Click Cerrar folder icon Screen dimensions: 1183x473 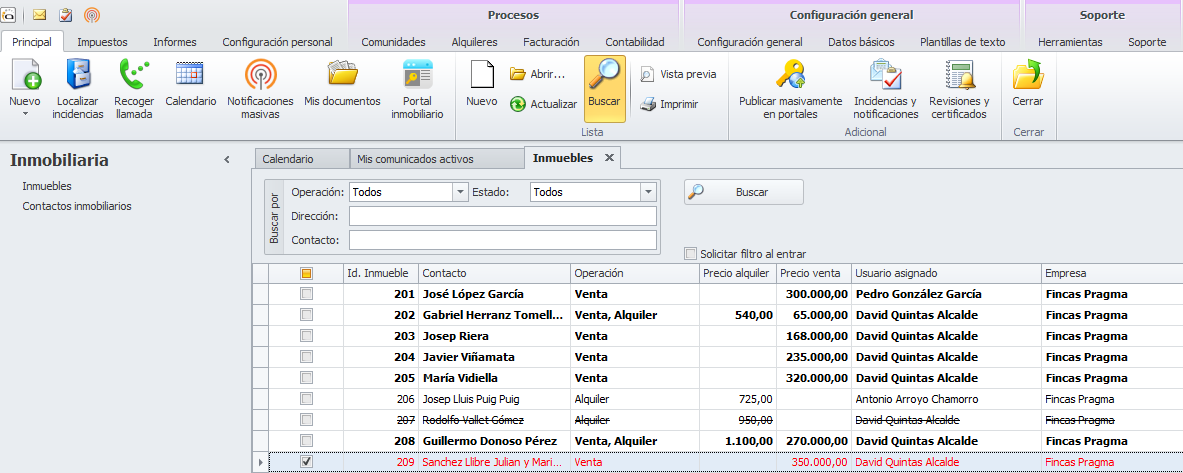[x=1028, y=75]
